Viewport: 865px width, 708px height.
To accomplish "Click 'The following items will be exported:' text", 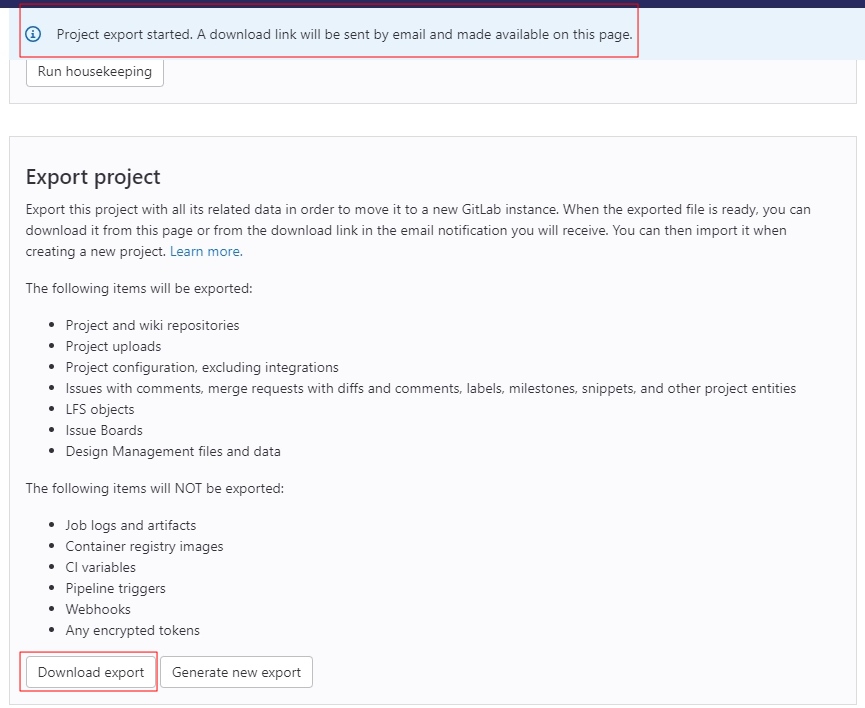I will tap(139, 289).
